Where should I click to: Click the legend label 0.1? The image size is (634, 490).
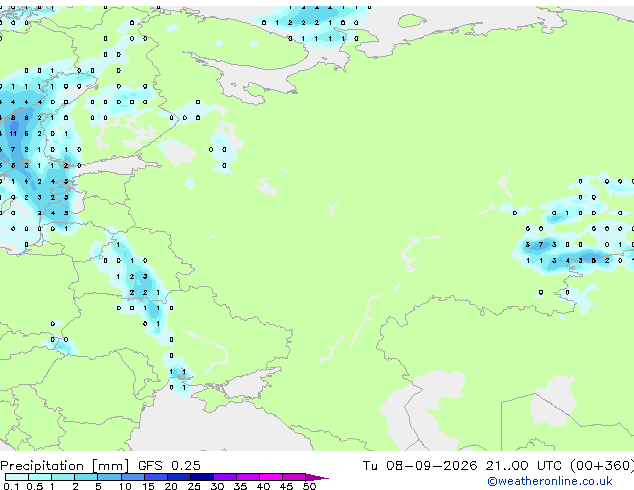11,486
